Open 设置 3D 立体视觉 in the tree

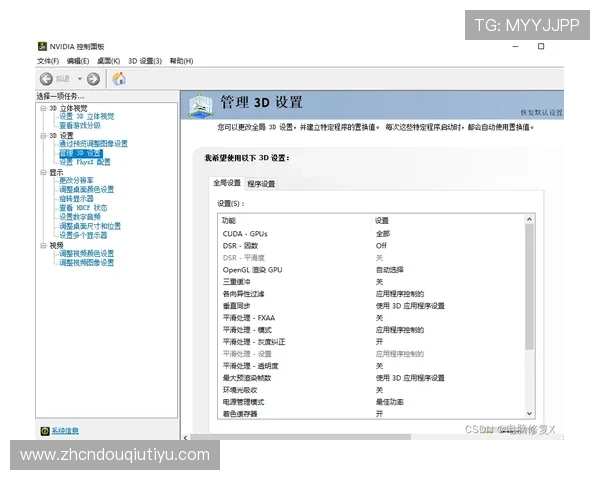(x=86, y=116)
